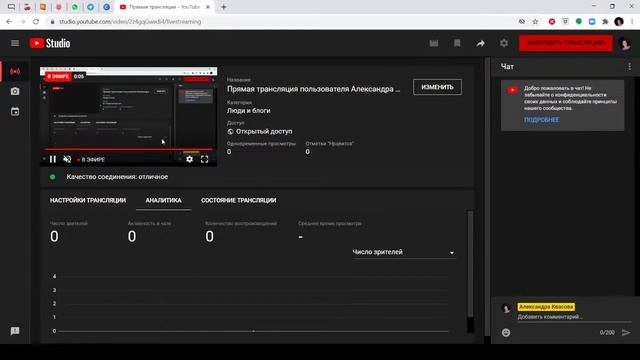
Task: Switch to НАСТРОЙКИ ТРАНСЛЯЦИИ tab
Action: coord(88,200)
